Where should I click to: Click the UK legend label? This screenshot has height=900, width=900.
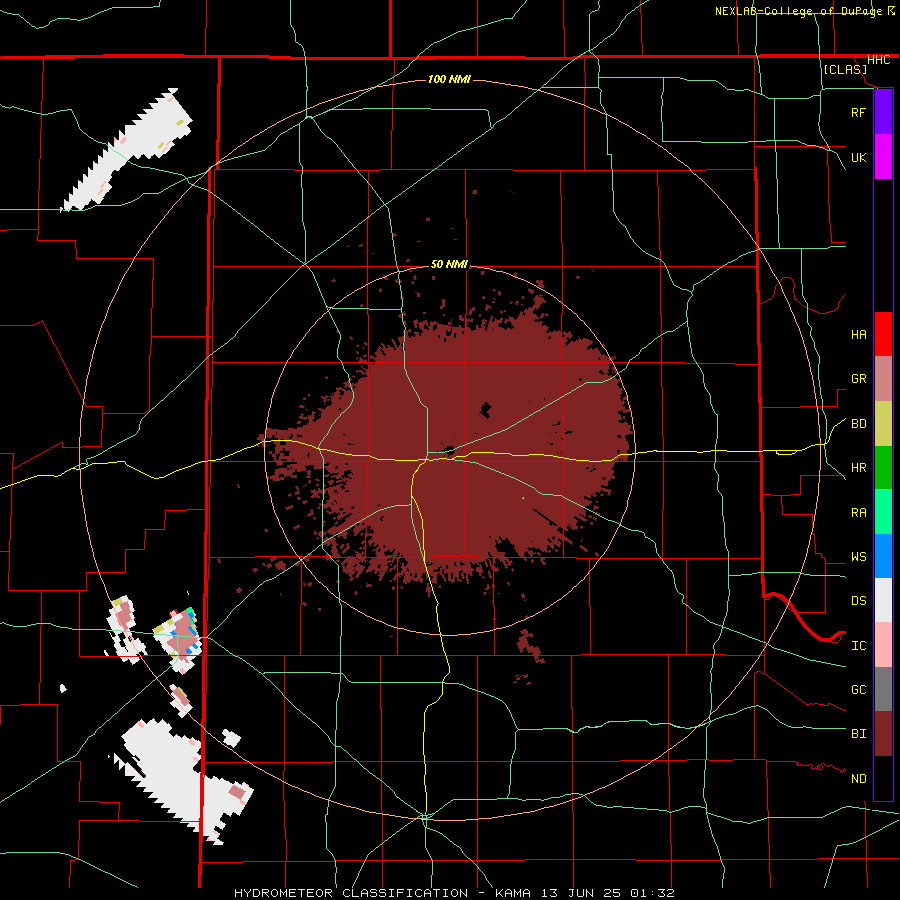tap(858, 157)
